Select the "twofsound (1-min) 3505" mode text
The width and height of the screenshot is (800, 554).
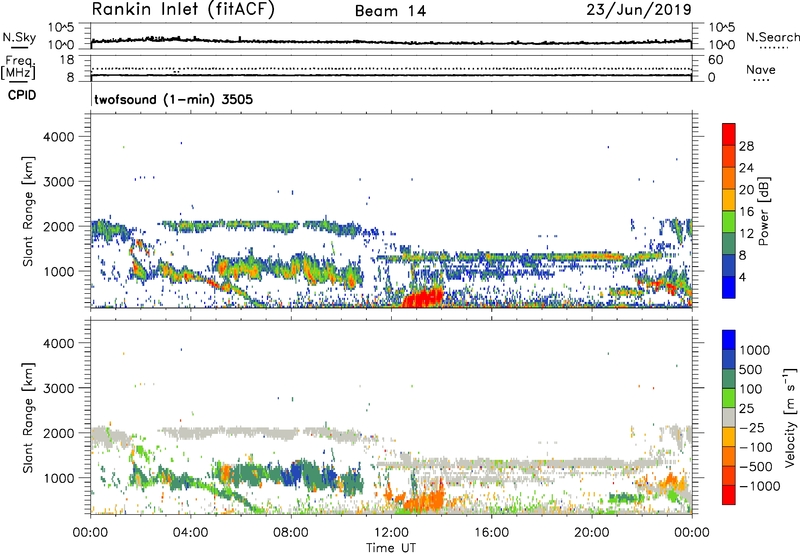tap(173, 99)
